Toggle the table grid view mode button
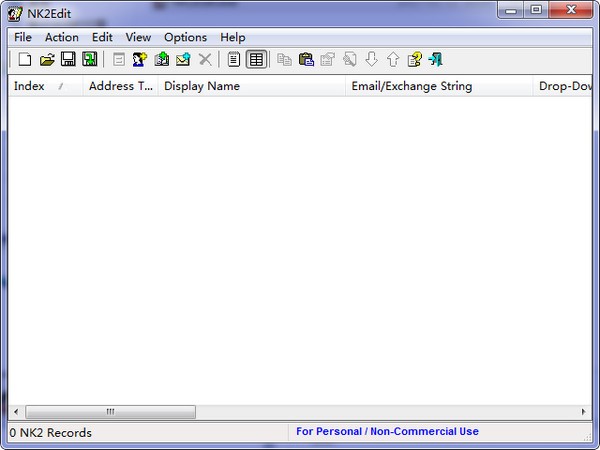This screenshot has width=600, height=450. [256, 60]
